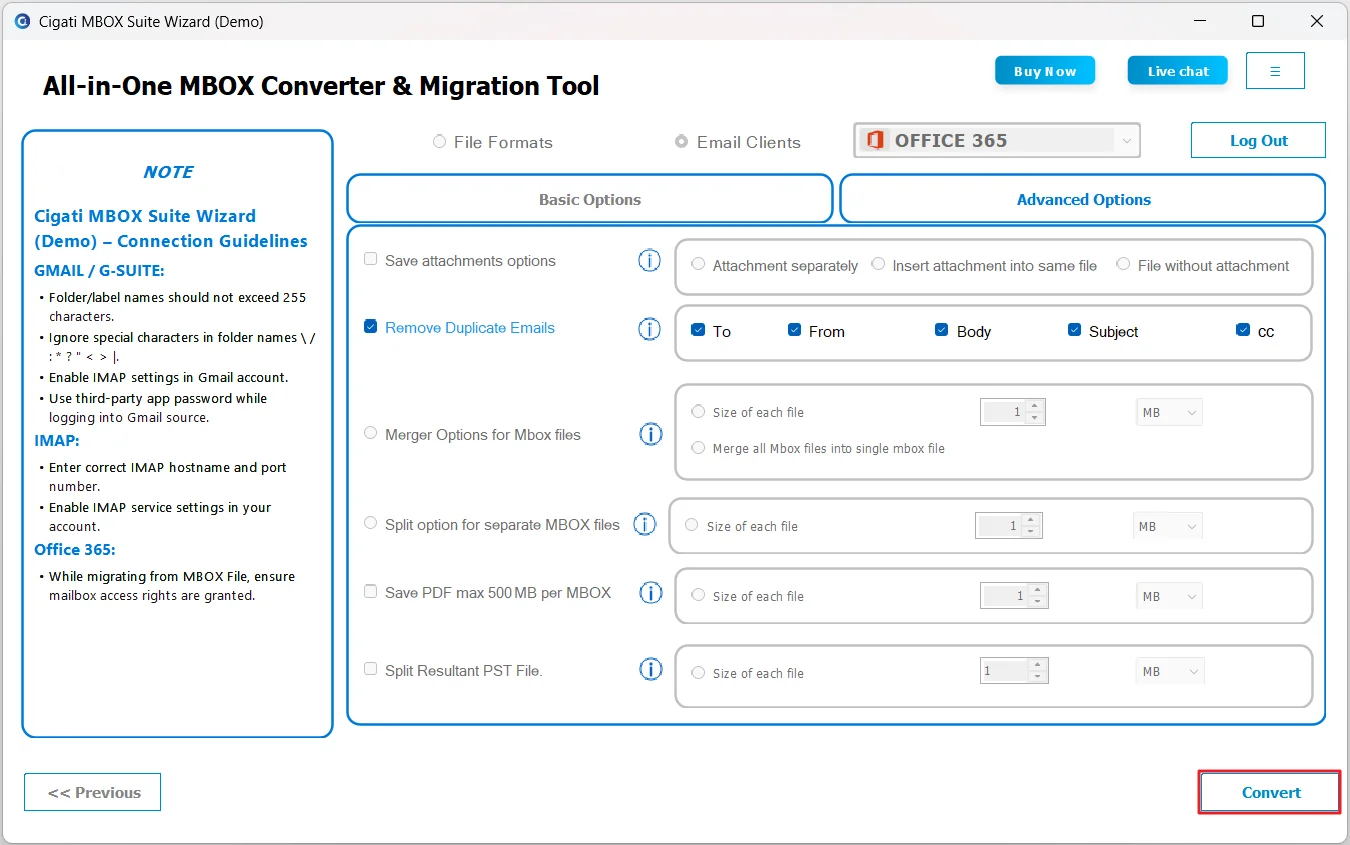View info icon for Split Resultant PST File
Image resolution: width=1350 pixels, height=845 pixels.
click(x=651, y=670)
